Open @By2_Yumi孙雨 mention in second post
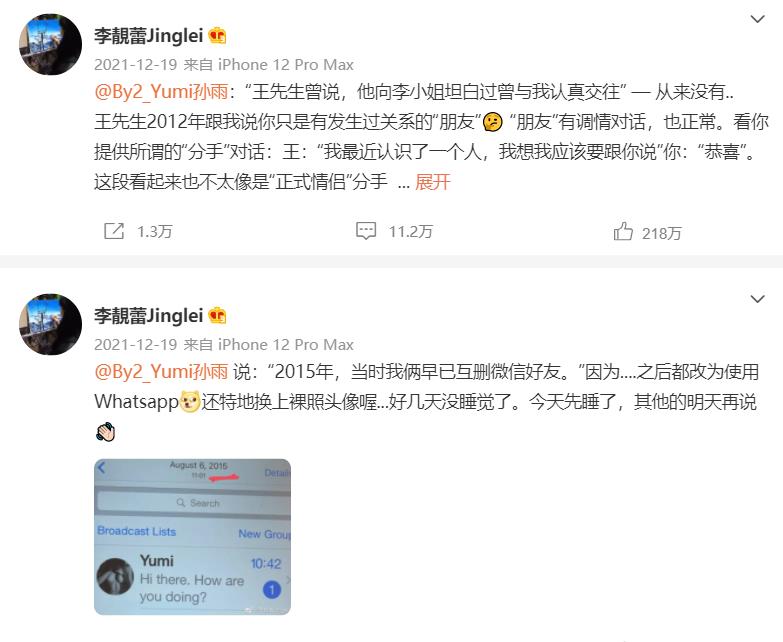Viewport: 783px width, 642px height. 161,372
